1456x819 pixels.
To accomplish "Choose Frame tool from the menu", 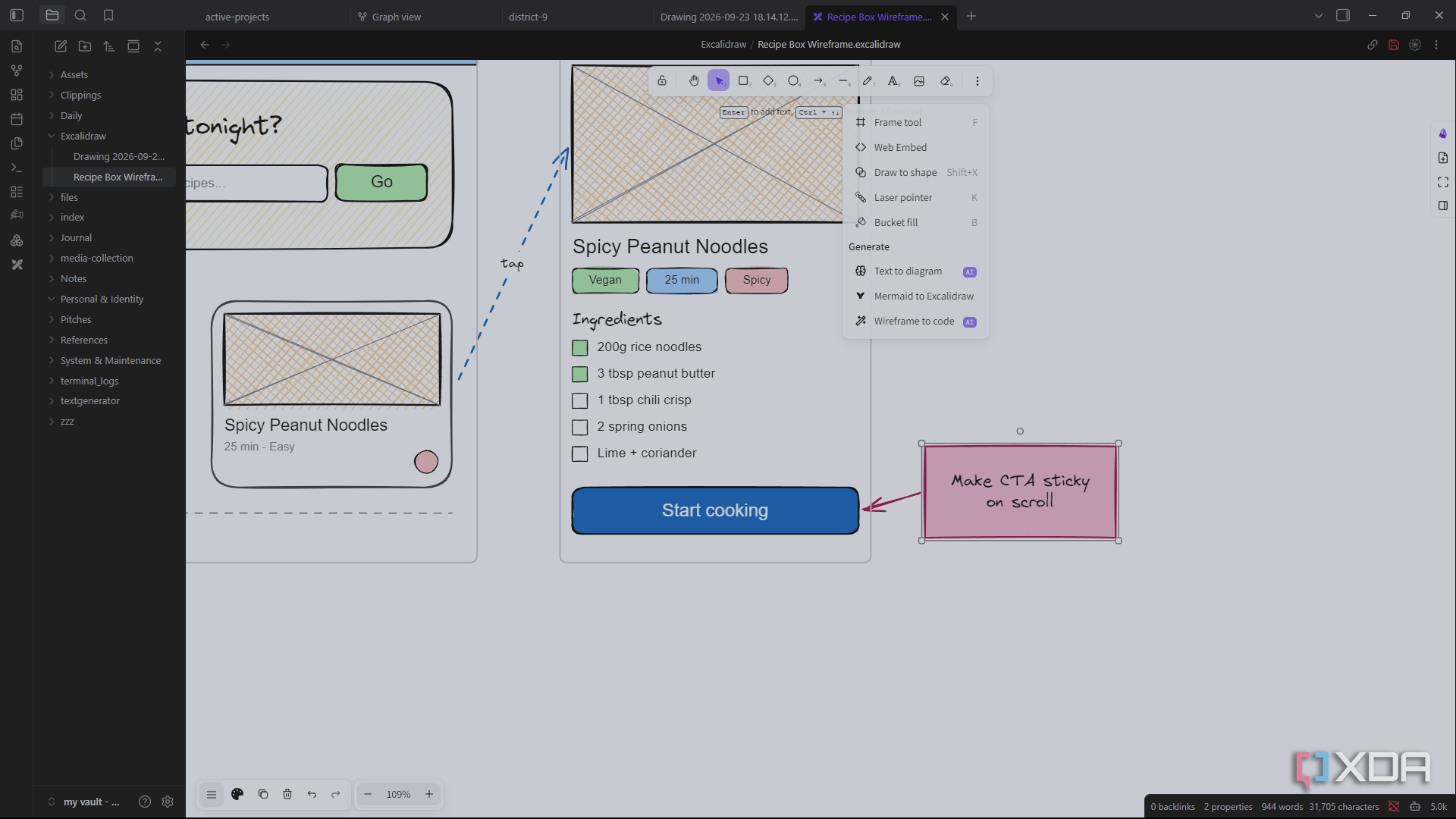I will (x=915, y=122).
